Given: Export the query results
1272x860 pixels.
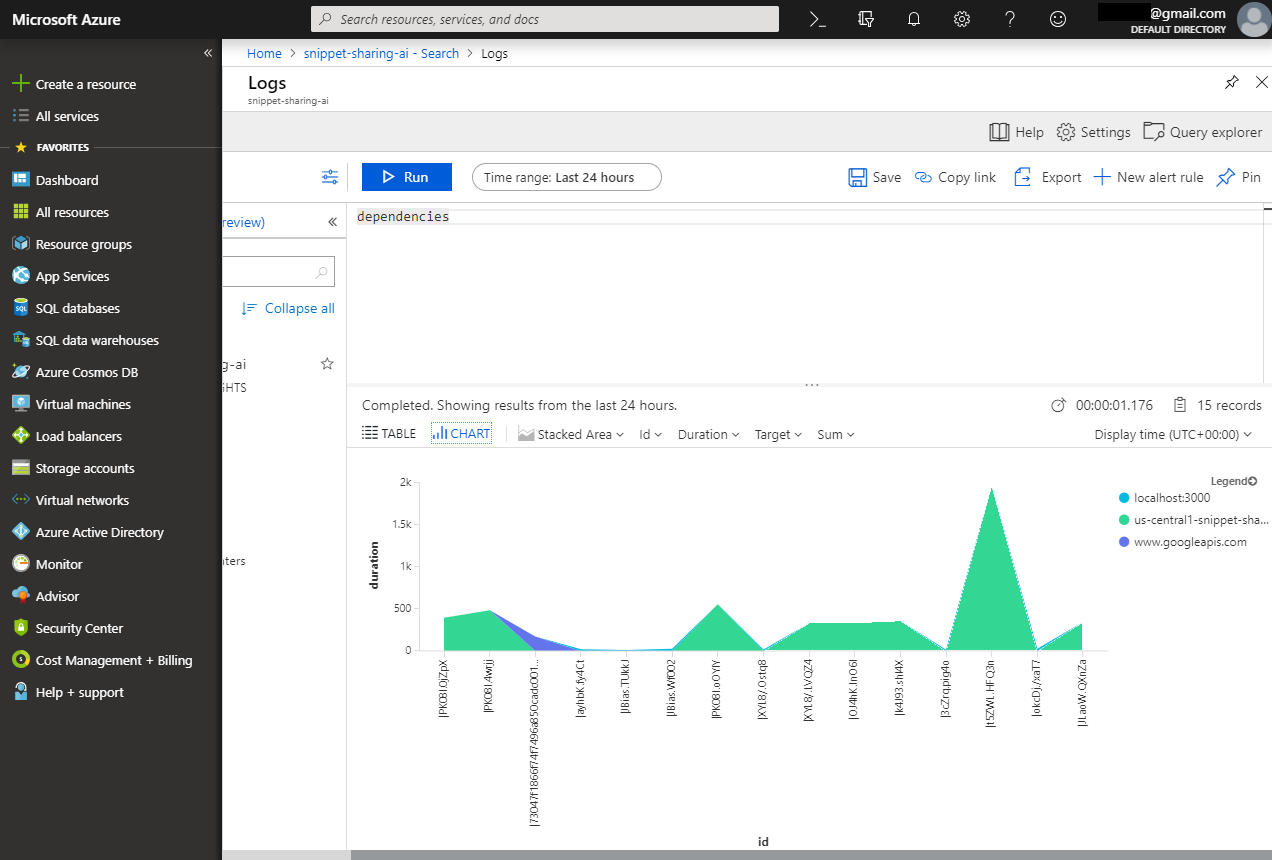Looking at the screenshot, I should click(x=1047, y=177).
